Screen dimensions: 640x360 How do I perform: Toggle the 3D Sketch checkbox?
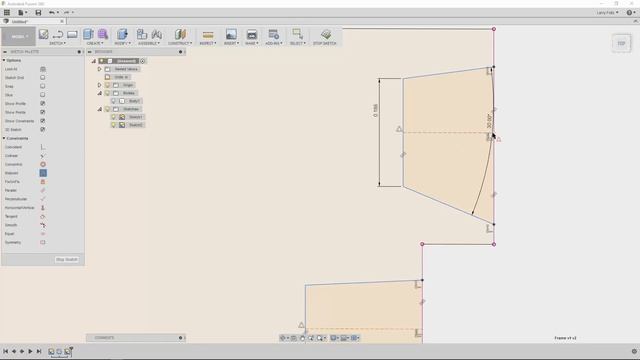42,129
